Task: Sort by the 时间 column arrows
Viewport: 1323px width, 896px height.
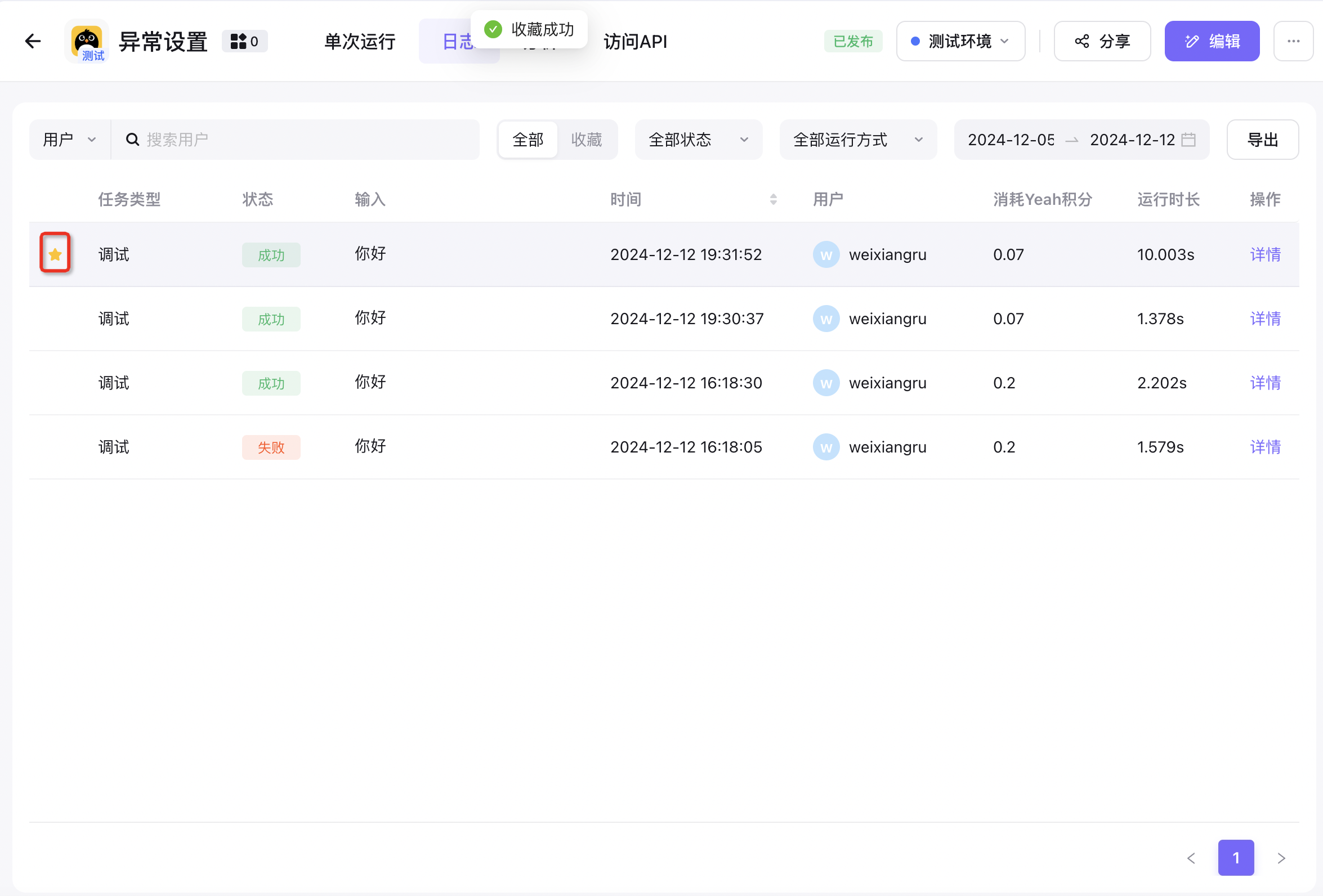Action: tap(773, 199)
